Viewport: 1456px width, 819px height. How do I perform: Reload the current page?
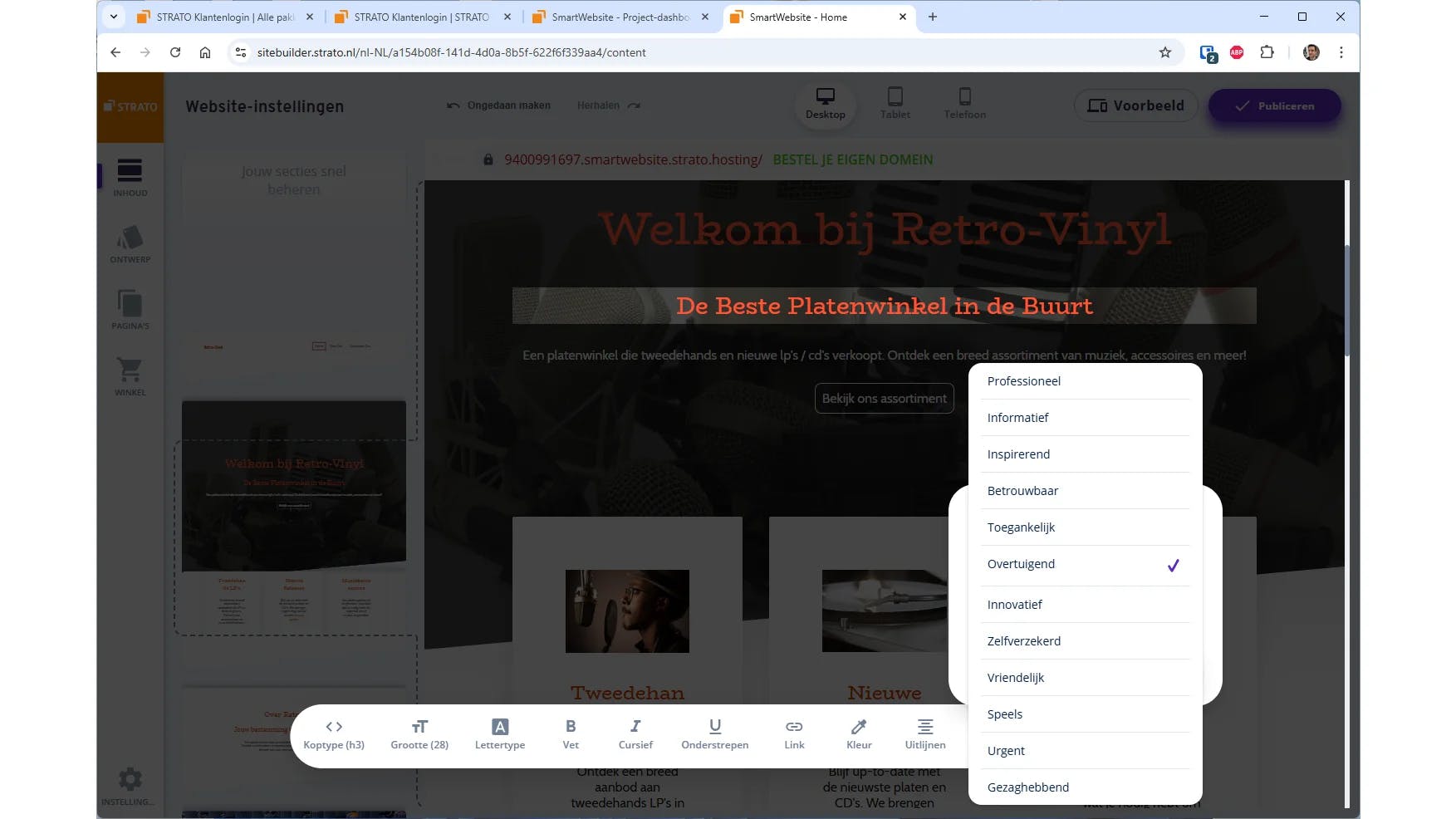pyautogui.click(x=175, y=52)
